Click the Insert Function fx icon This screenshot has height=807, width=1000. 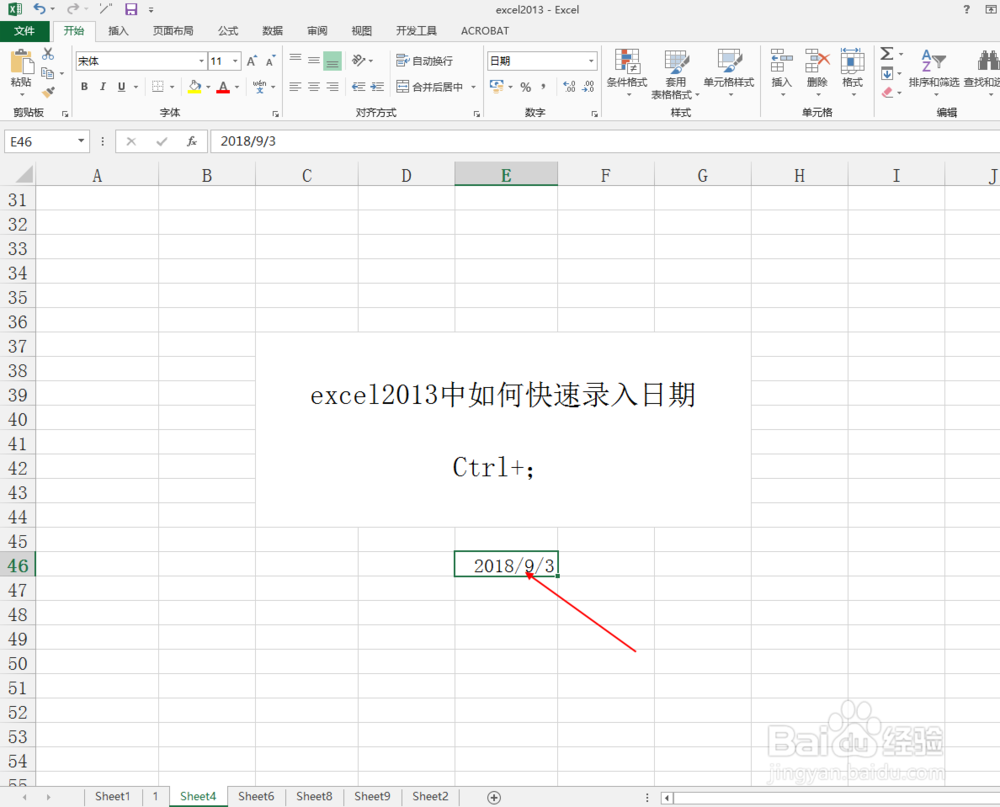click(x=192, y=141)
